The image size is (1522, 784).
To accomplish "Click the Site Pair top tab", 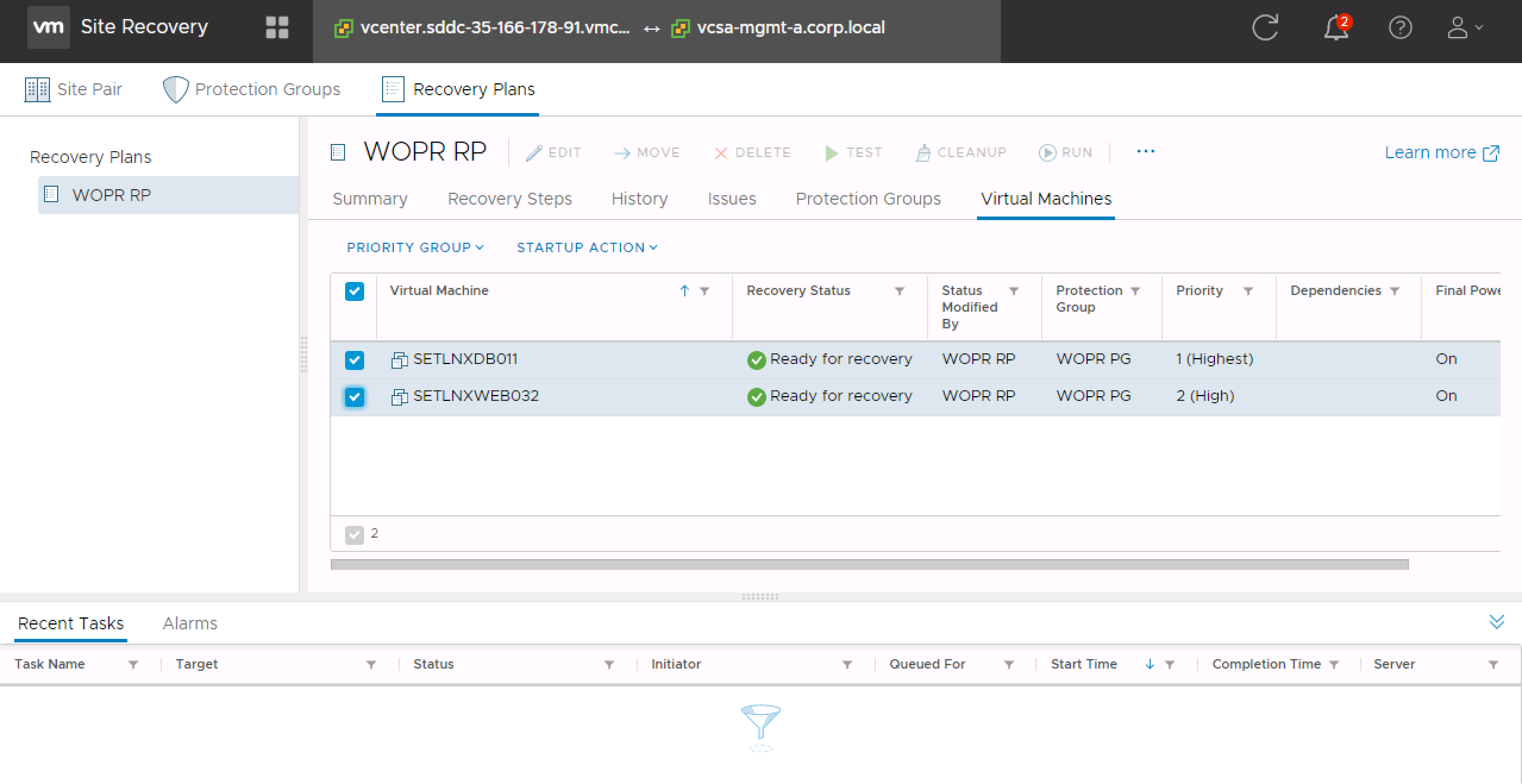I will point(73,89).
